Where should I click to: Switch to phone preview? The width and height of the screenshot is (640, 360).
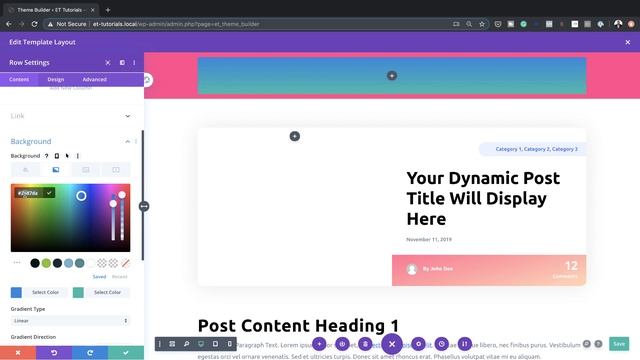click(229, 344)
